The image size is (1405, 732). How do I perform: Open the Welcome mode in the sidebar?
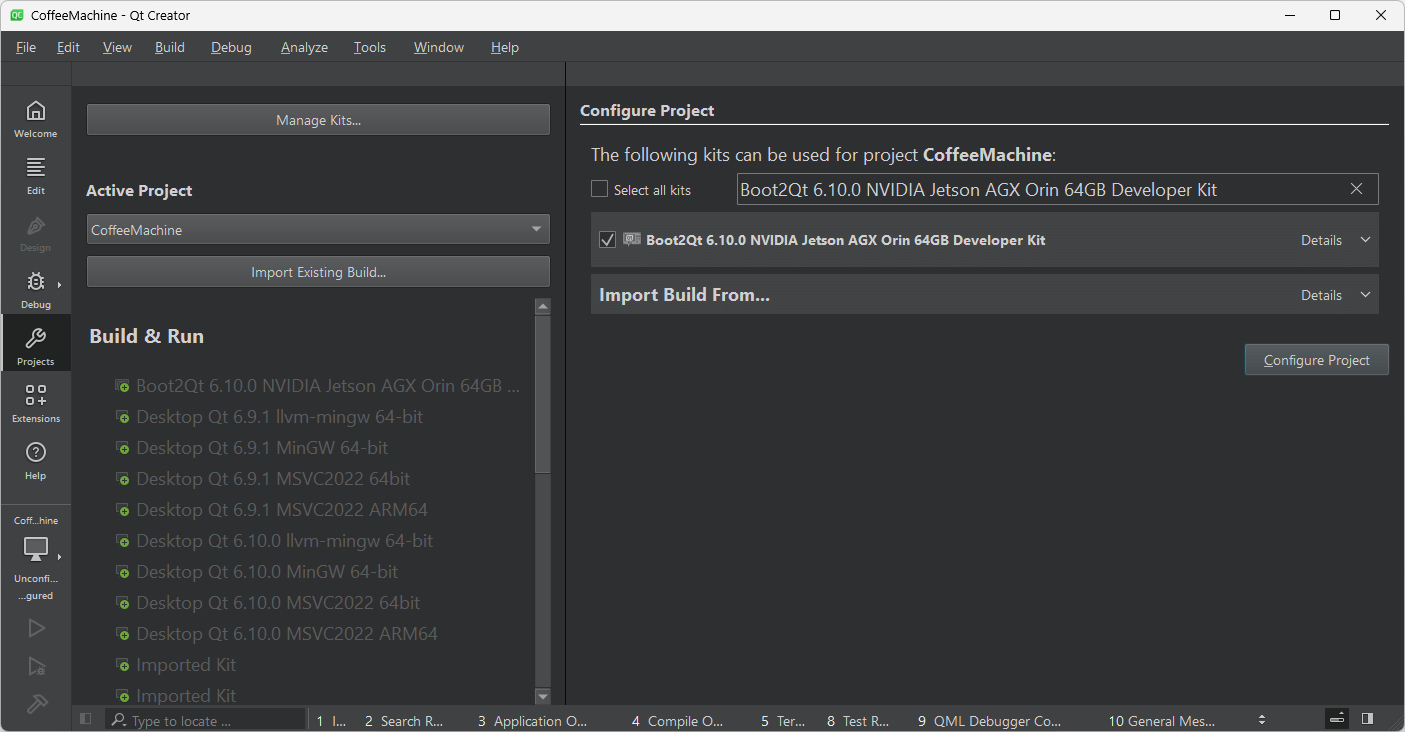[36, 117]
